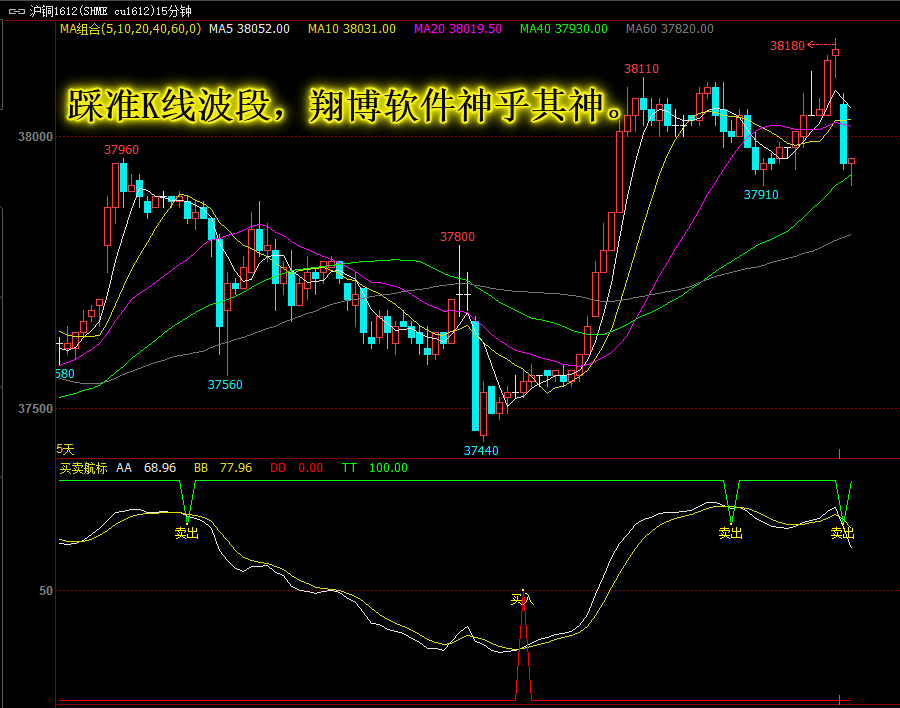
Task: Click the 37560 low price label
Action: 225,385
